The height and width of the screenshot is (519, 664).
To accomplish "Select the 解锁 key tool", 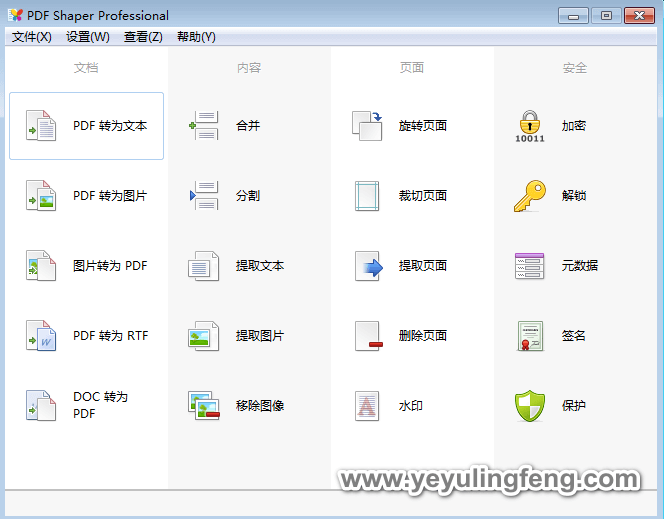I will 575,196.
